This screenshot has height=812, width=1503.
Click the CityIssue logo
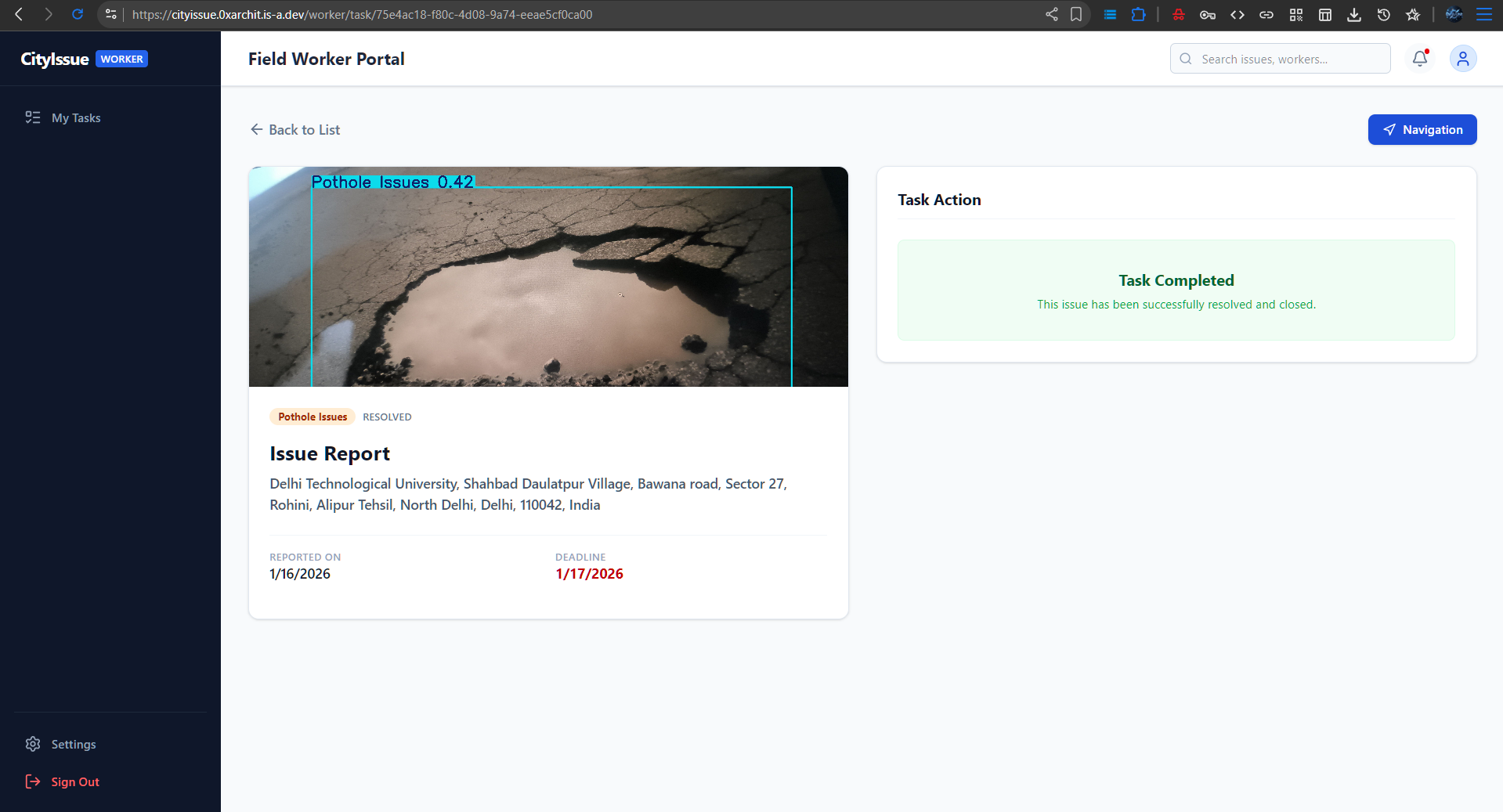click(55, 60)
